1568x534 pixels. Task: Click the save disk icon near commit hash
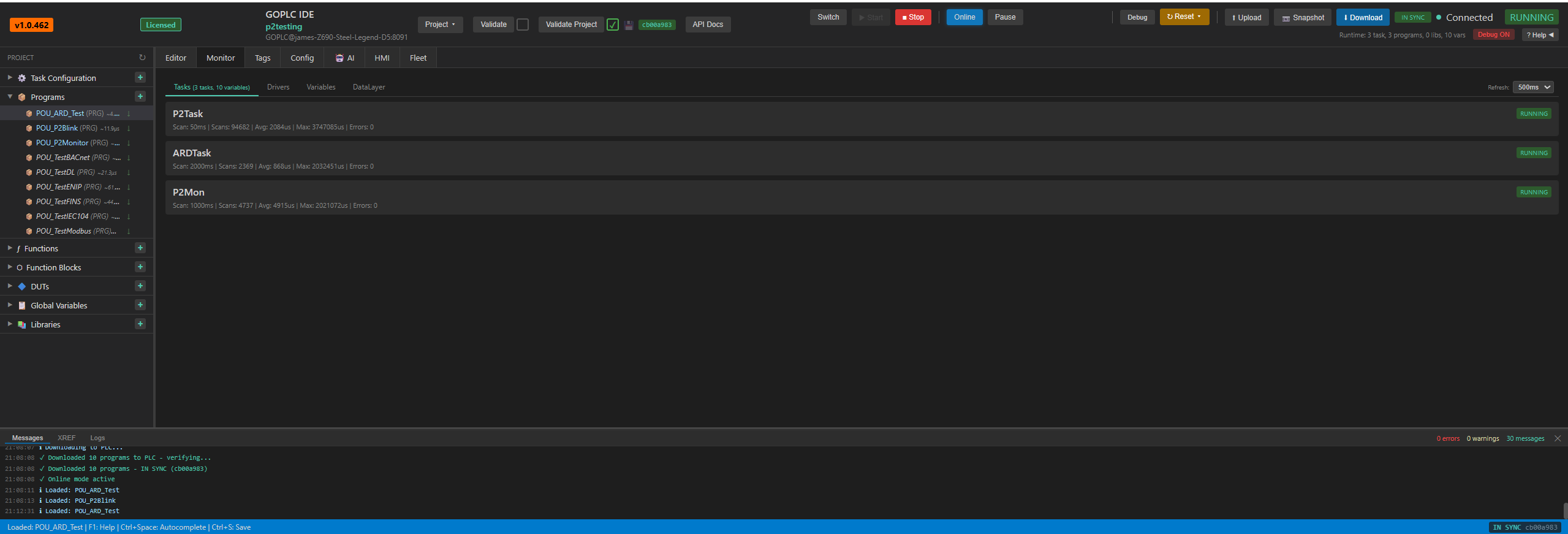tap(629, 25)
